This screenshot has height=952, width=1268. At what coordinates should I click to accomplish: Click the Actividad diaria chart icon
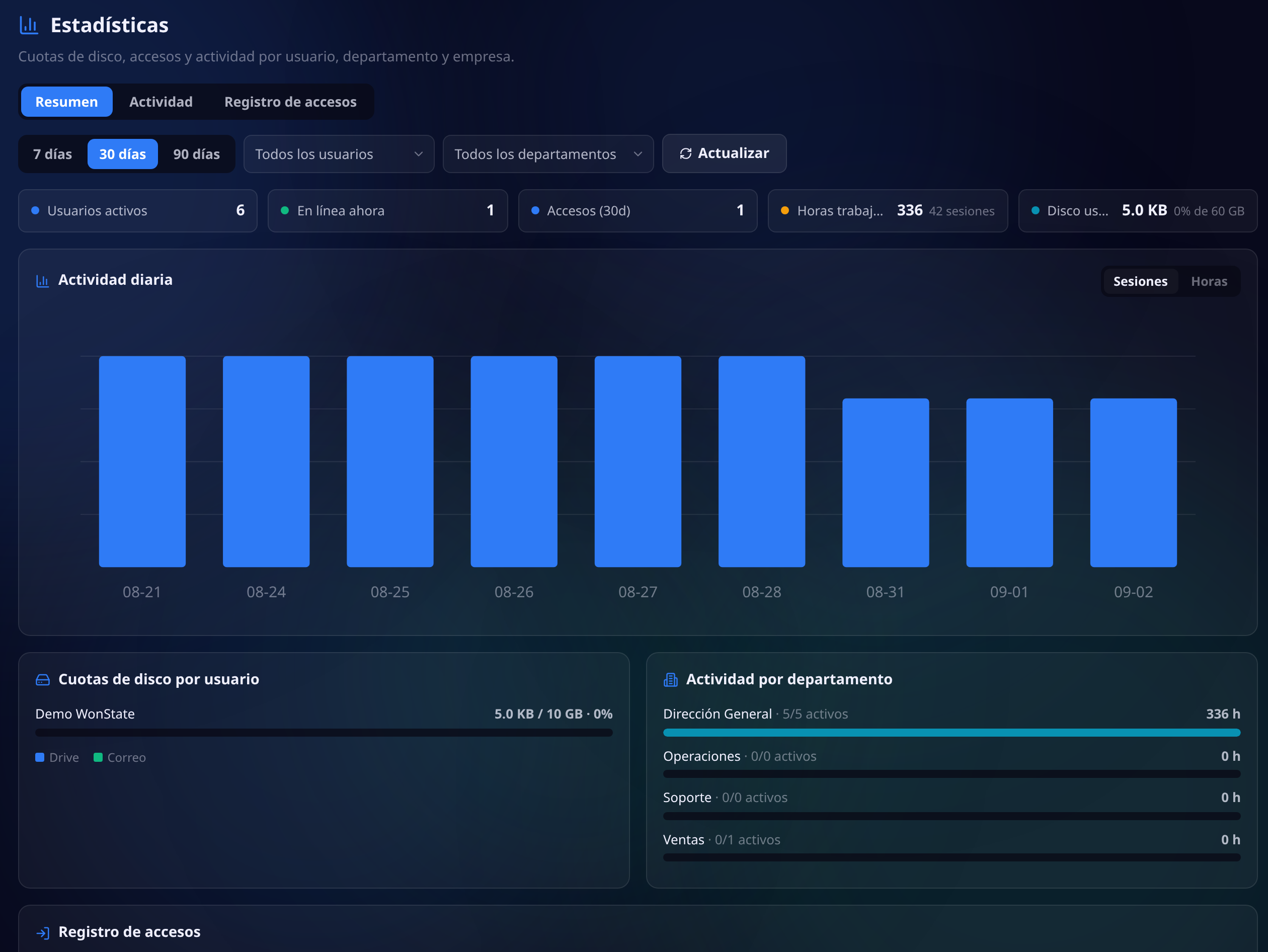[x=42, y=281]
